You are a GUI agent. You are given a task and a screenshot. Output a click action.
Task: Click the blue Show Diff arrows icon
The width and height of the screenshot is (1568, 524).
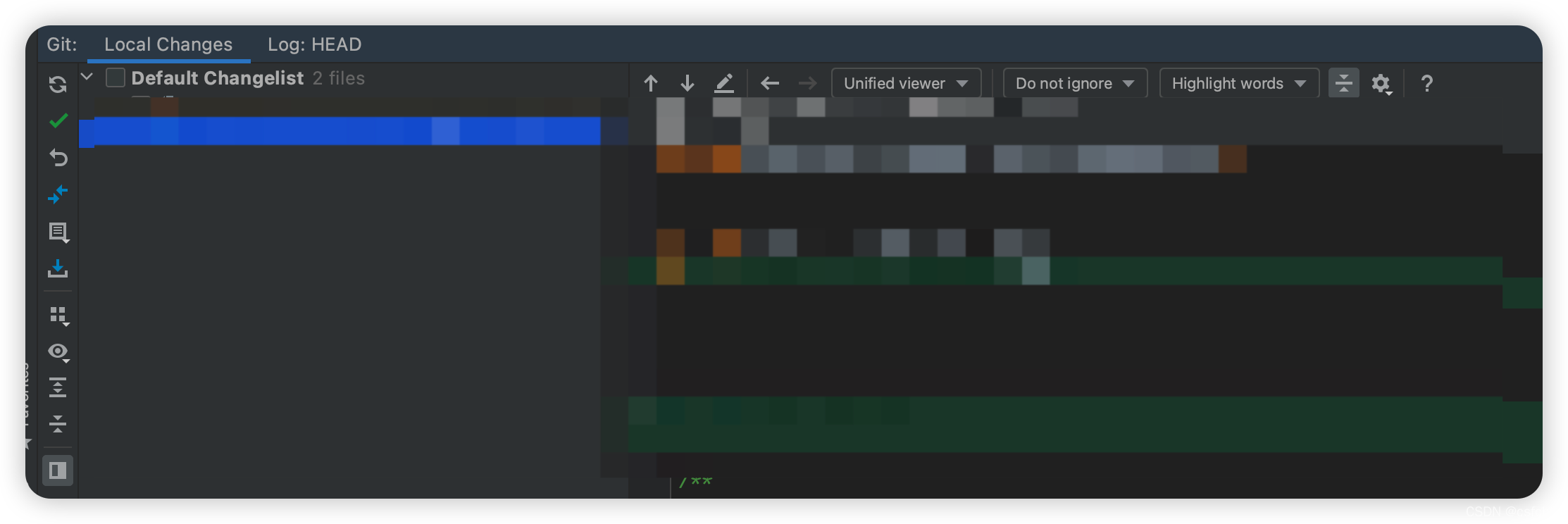pyautogui.click(x=58, y=194)
